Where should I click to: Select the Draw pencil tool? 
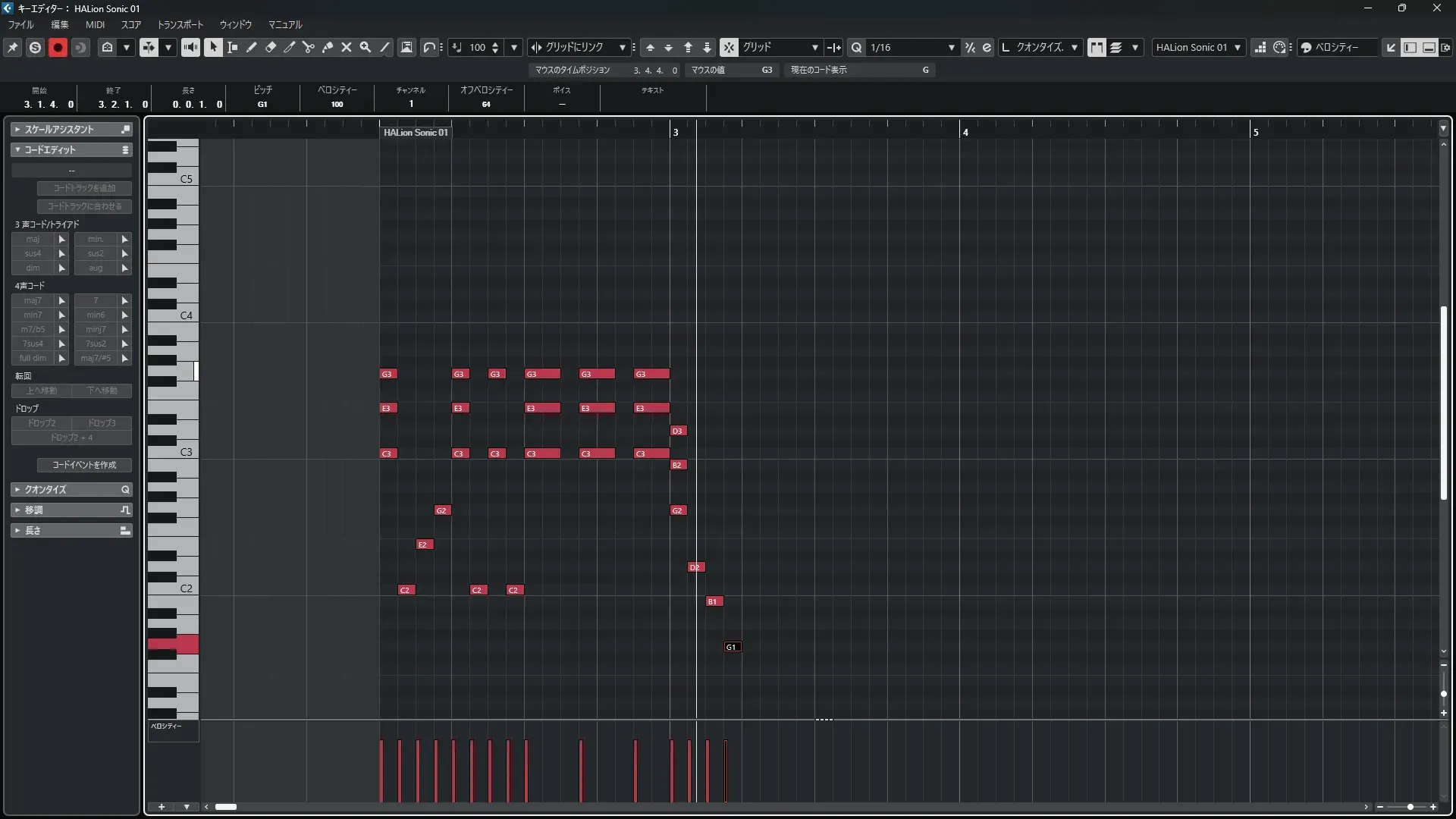(252, 47)
